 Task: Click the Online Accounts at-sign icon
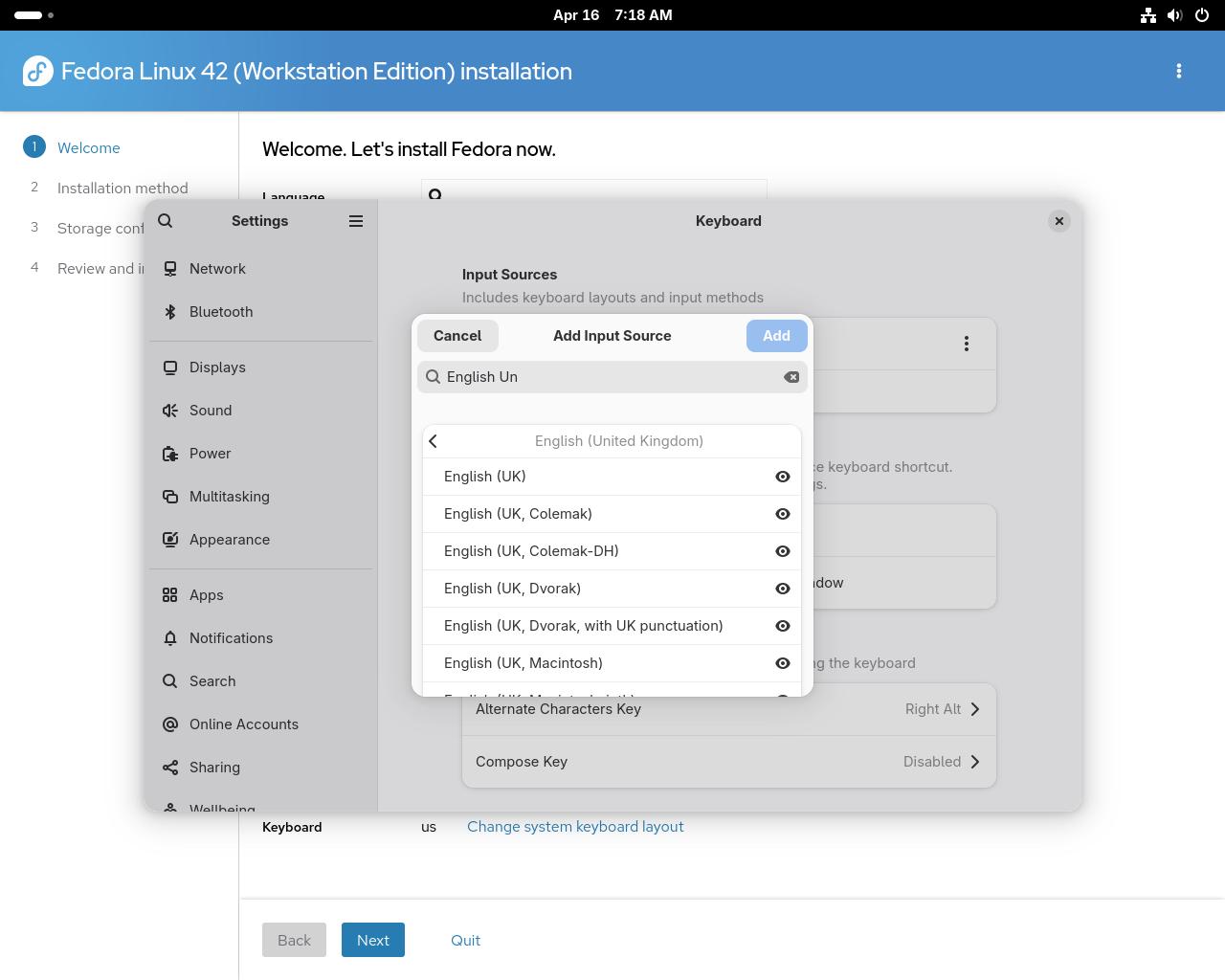[x=170, y=724]
